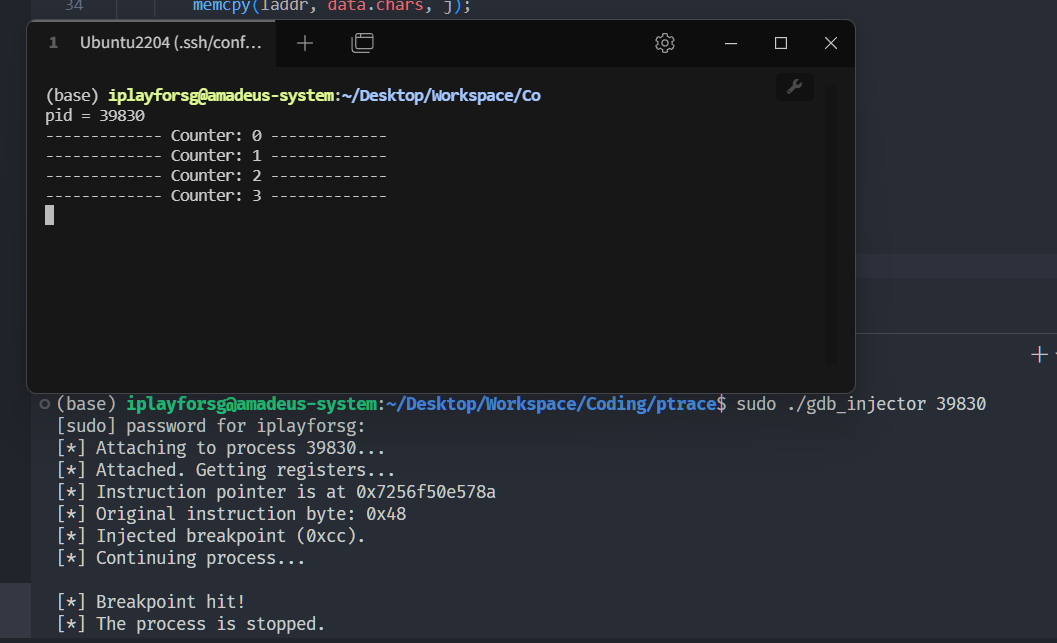Click the memcpy code line in the editor

pos(332,7)
